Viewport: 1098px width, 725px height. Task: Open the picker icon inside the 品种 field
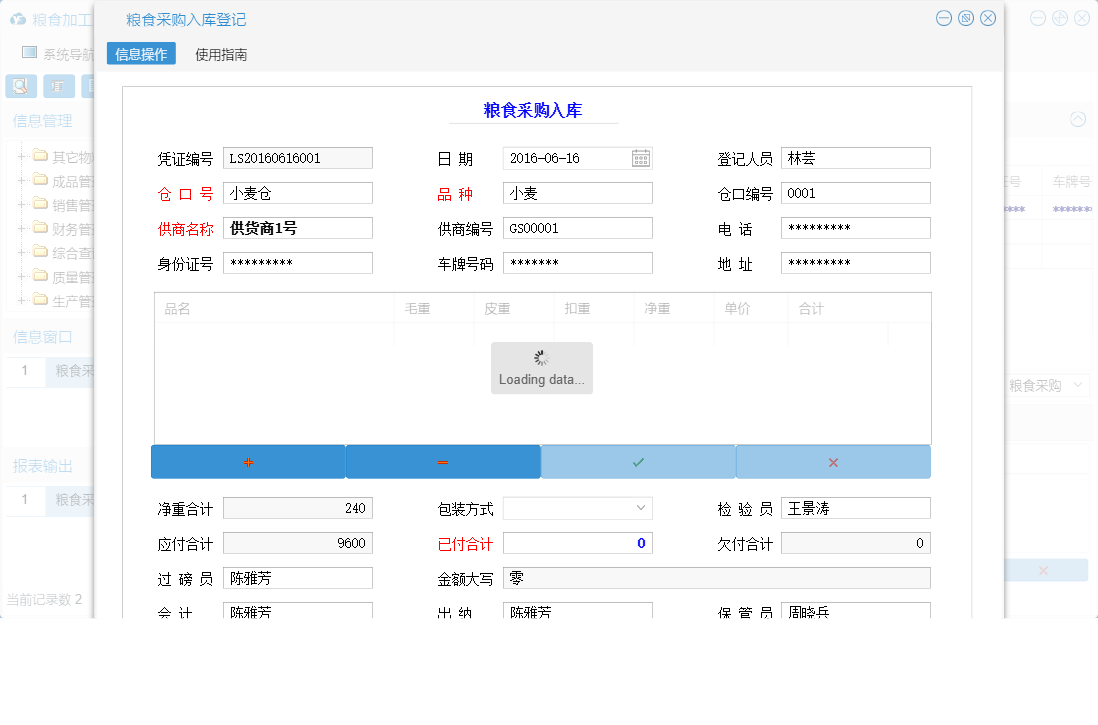[639, 193]
